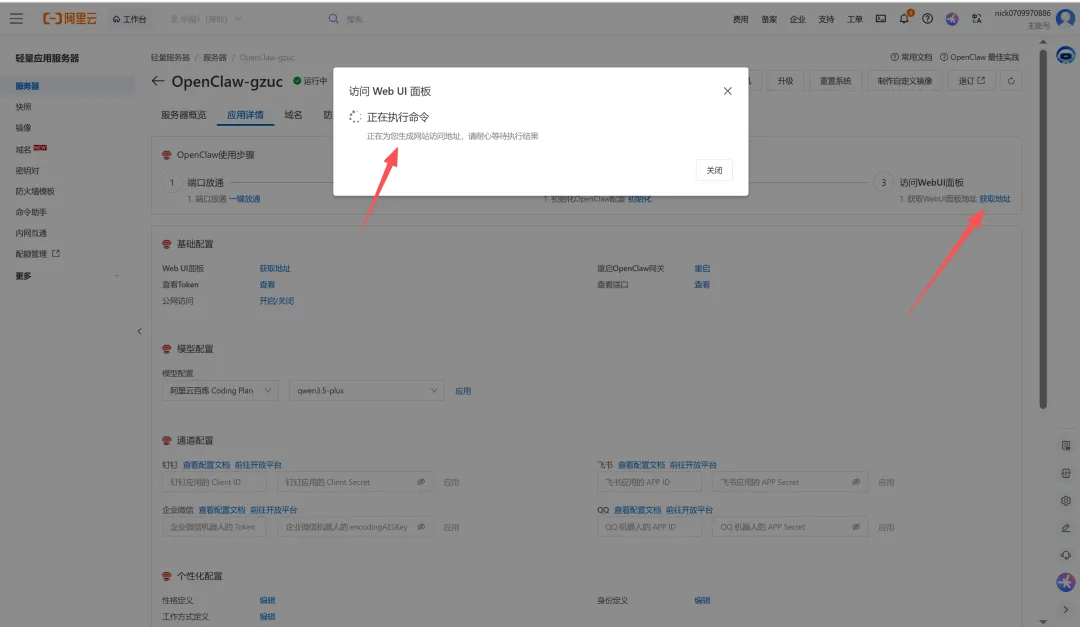Click 编辑 next to 性格定义

267,601
